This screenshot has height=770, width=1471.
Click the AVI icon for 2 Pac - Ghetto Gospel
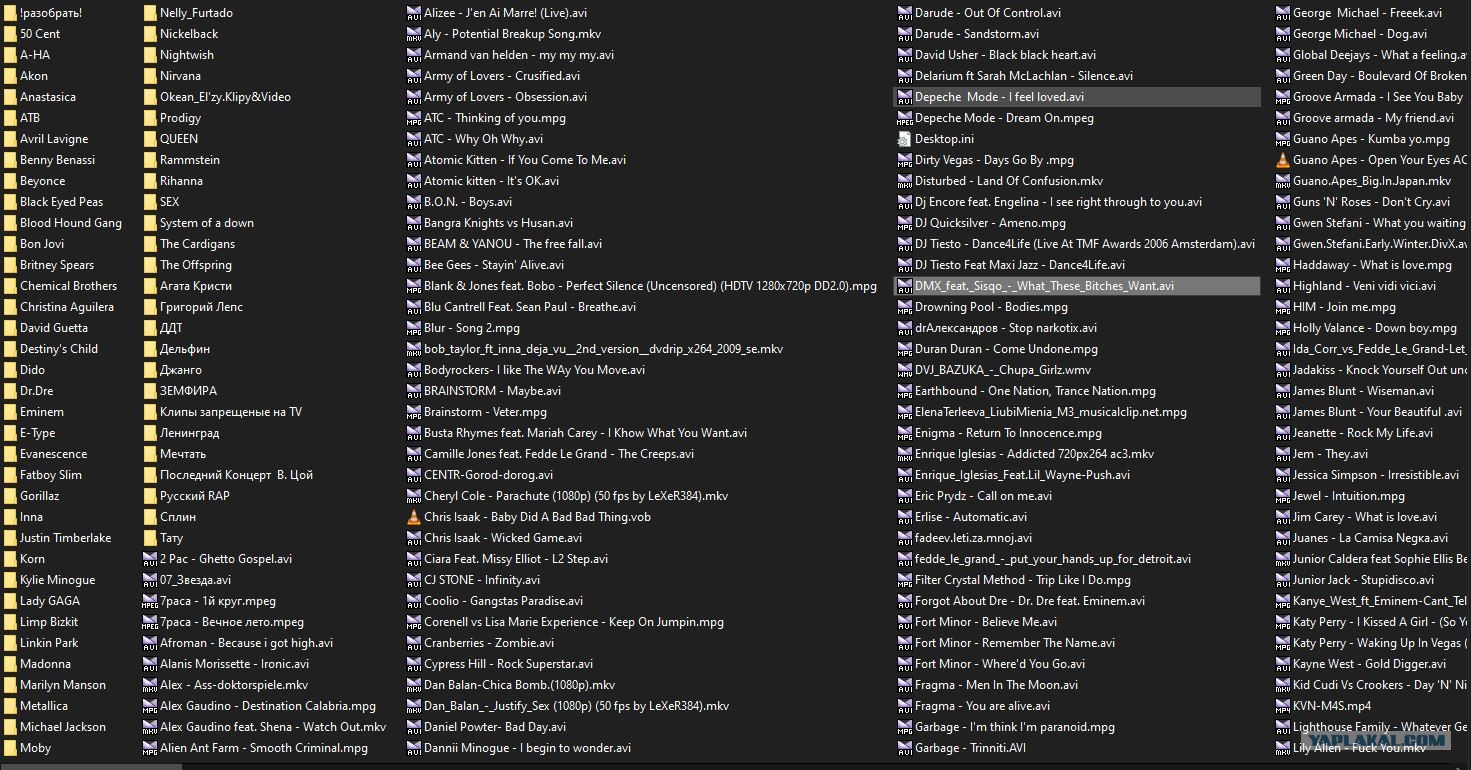click(x=150, y=559)
